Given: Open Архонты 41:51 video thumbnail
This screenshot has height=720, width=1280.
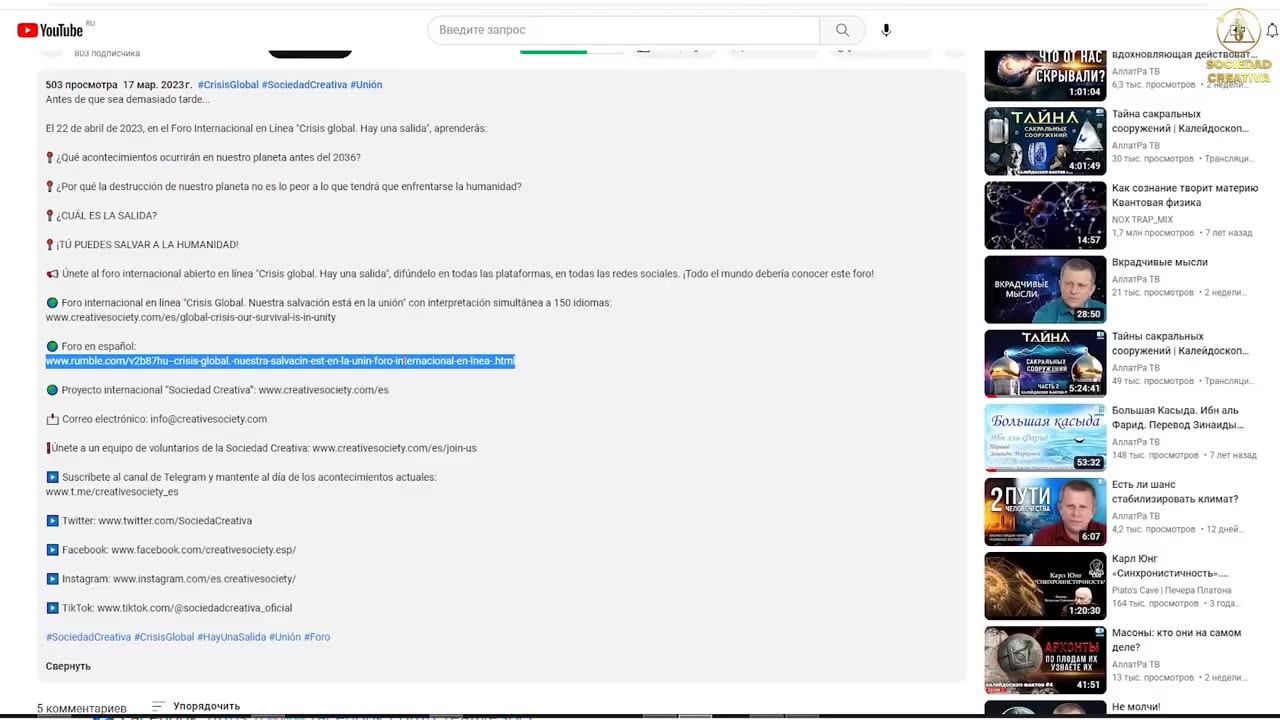Looking at the screenshot, I should pos(1045,659).
